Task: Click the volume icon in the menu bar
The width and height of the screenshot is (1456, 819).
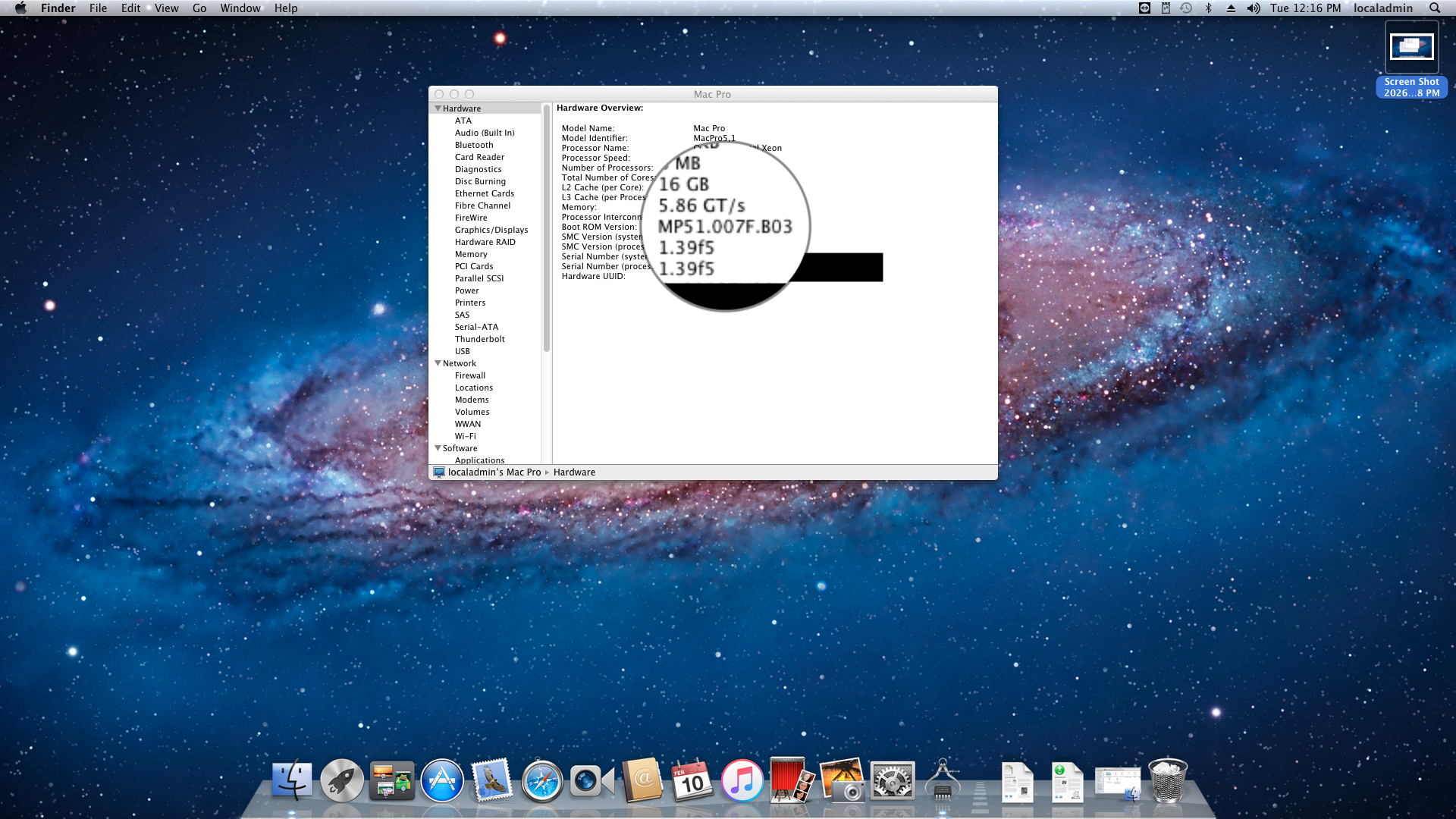Action: point(1254,8)
